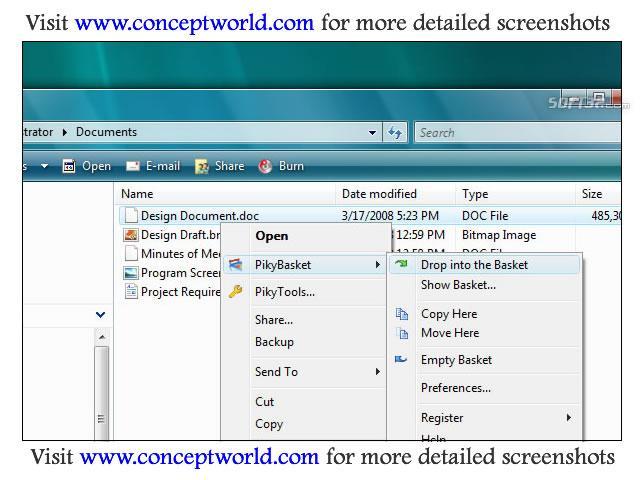Screen dimensions: 640x480
Task: Click the Share toolbar button label
Action: tap(229, 166)
